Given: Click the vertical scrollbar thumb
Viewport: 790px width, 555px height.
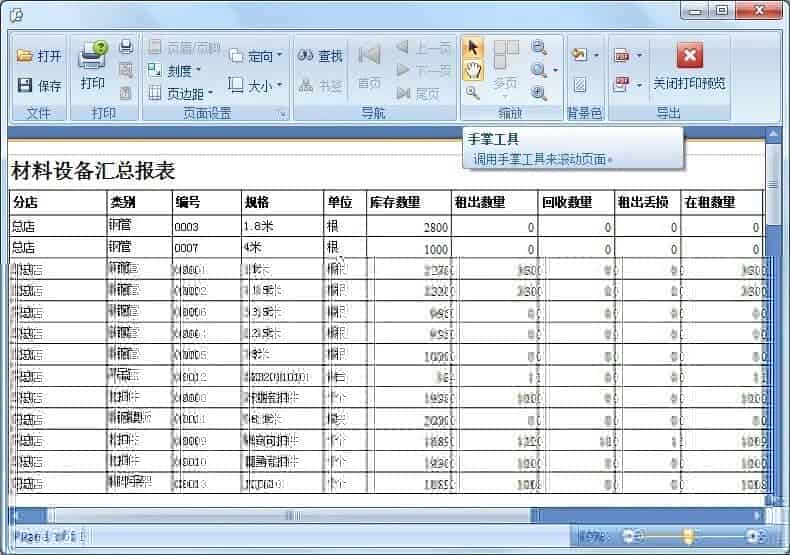Looking at the screenshot, I should tap(772, 185).
